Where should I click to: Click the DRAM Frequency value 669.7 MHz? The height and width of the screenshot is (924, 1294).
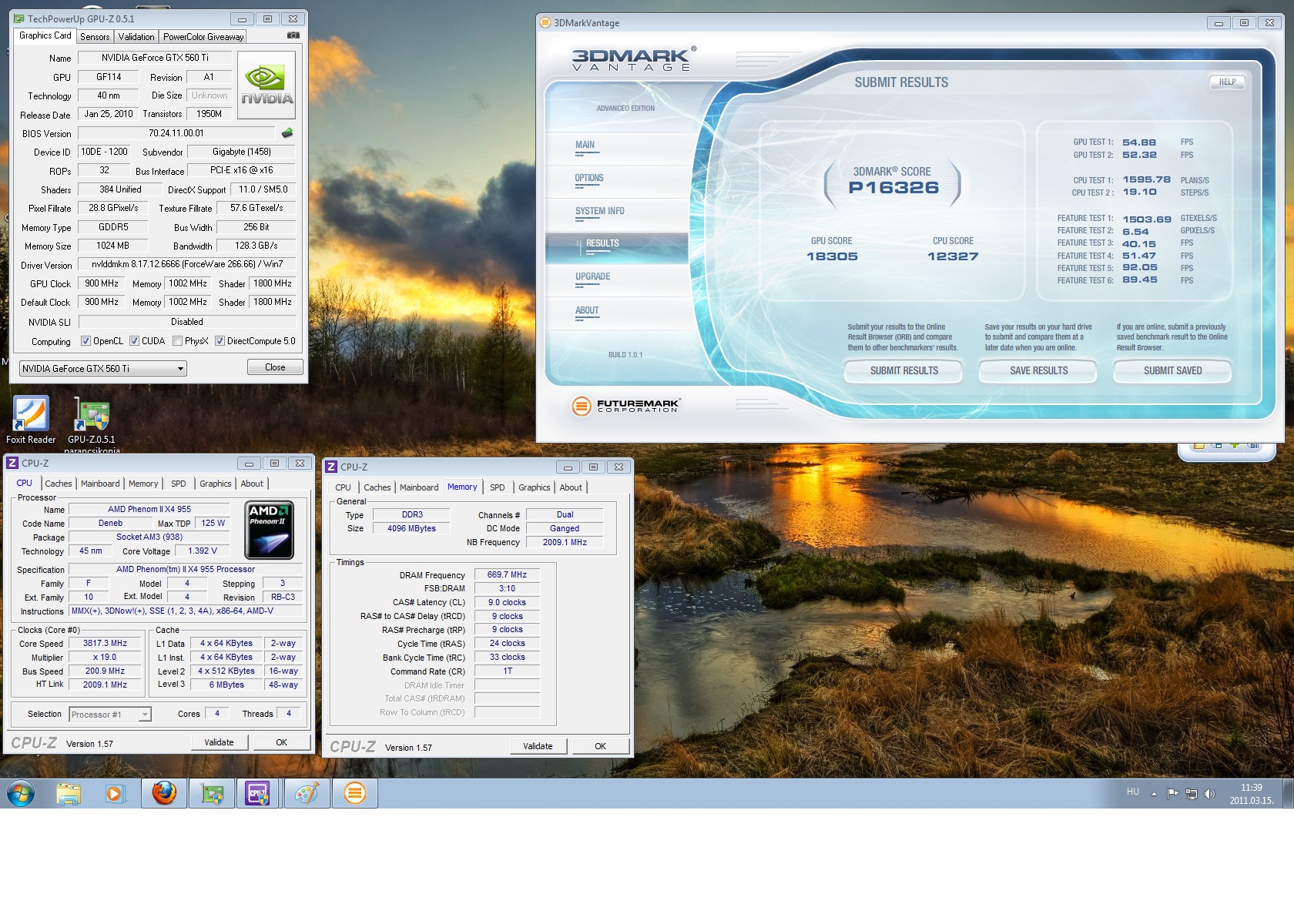coord(507,574)
